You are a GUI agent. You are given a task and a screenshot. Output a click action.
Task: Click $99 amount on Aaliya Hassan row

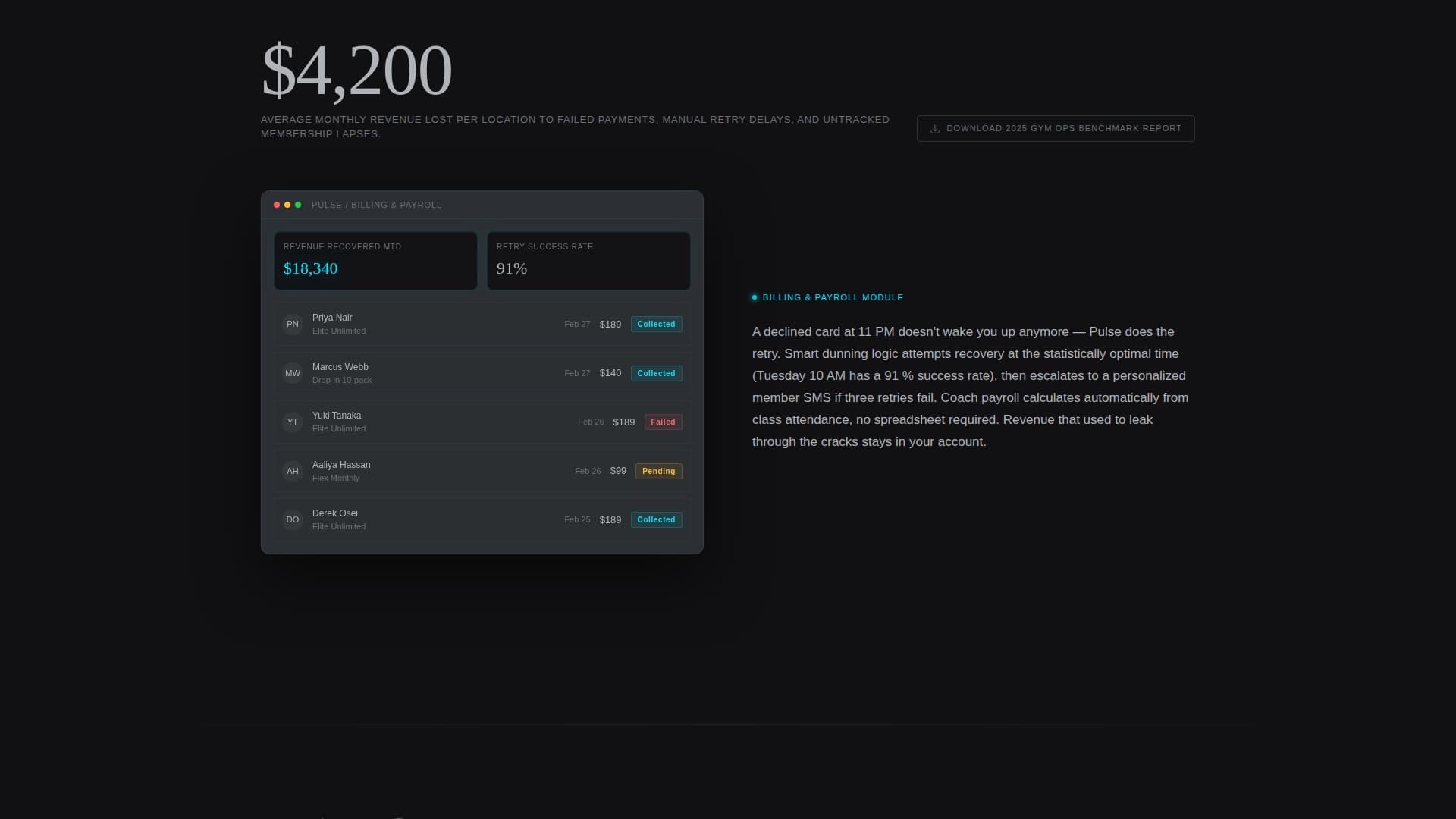(619, 471)
